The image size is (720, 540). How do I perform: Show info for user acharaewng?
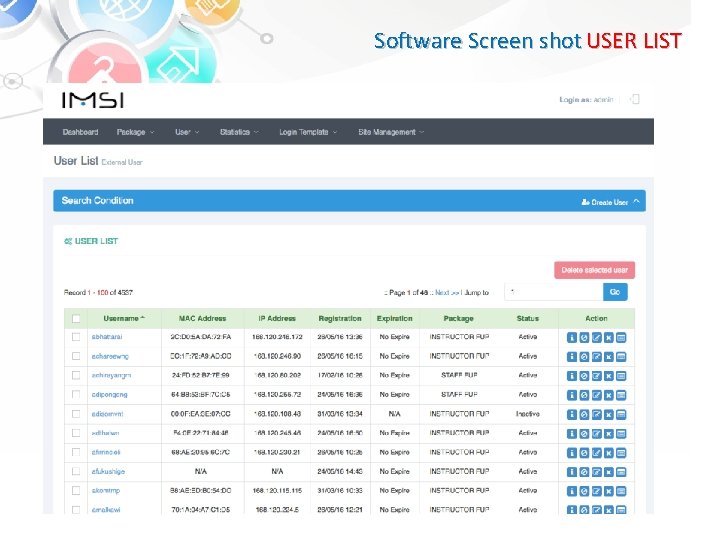(572, 357)
